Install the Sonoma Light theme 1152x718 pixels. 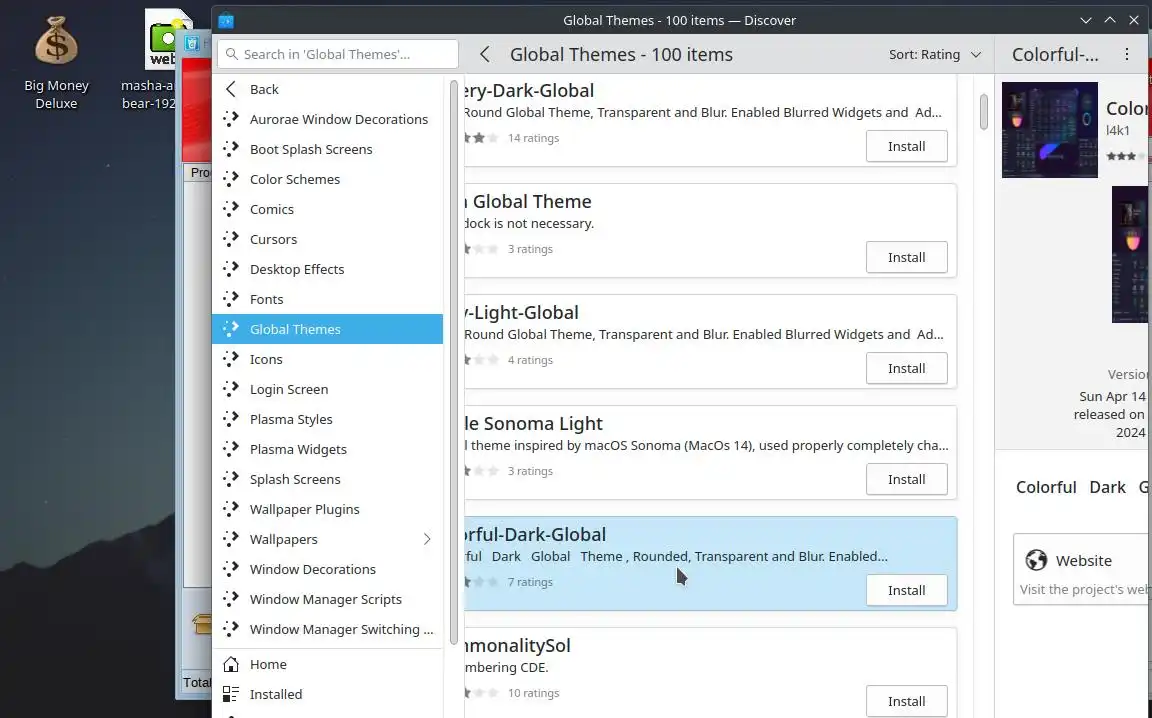(x=906, y=479)
